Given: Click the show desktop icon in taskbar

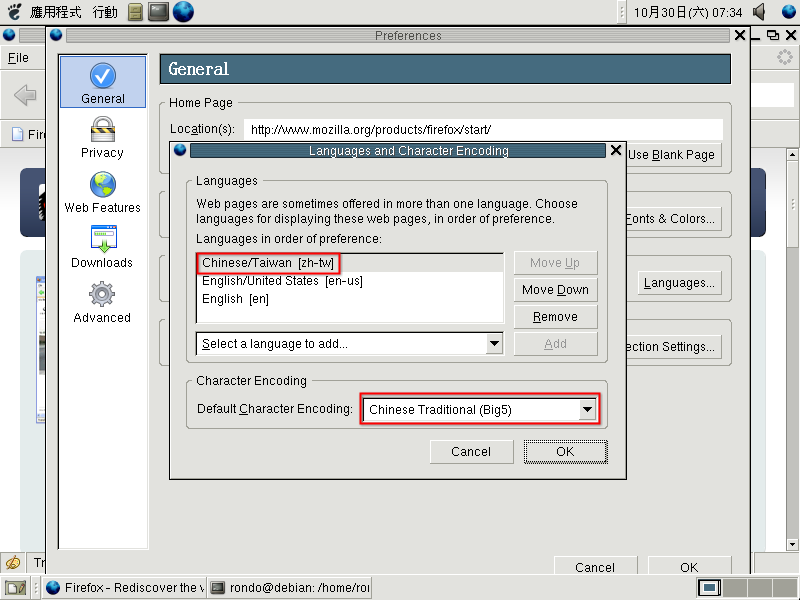Looking at the screenshot, I should 15,588.
